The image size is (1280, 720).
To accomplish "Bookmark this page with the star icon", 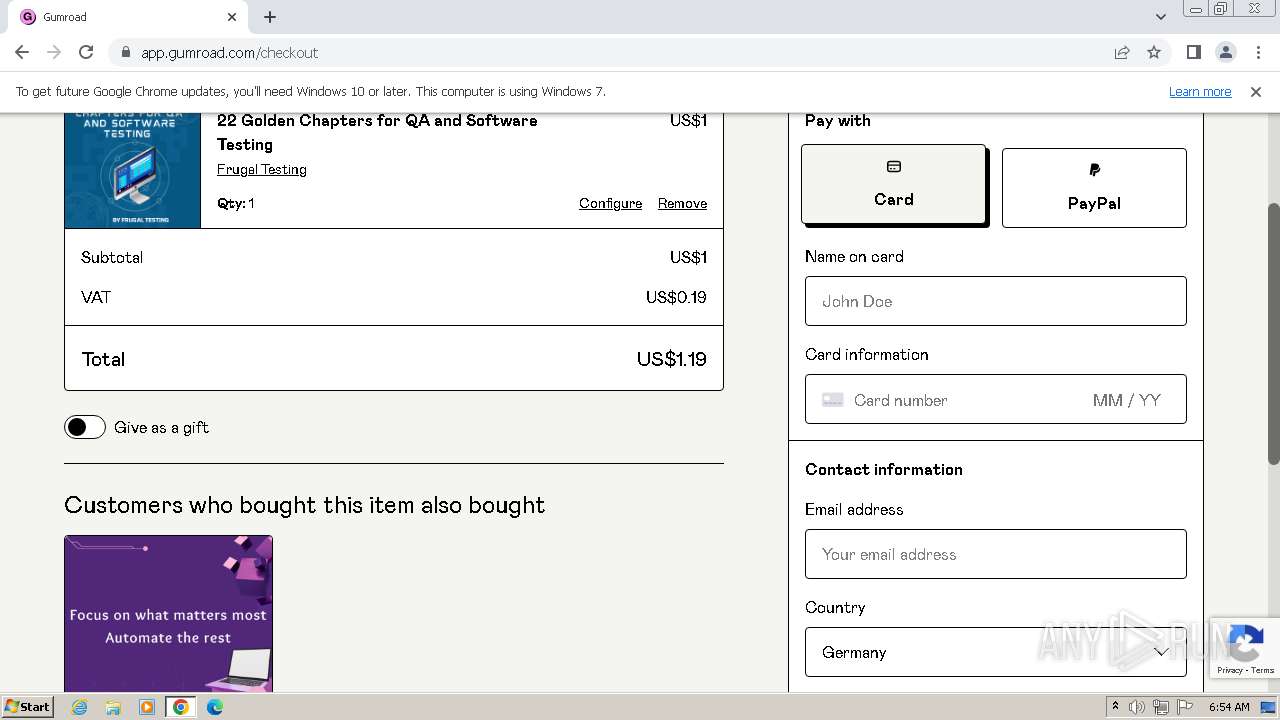I will pos(1154,52).
